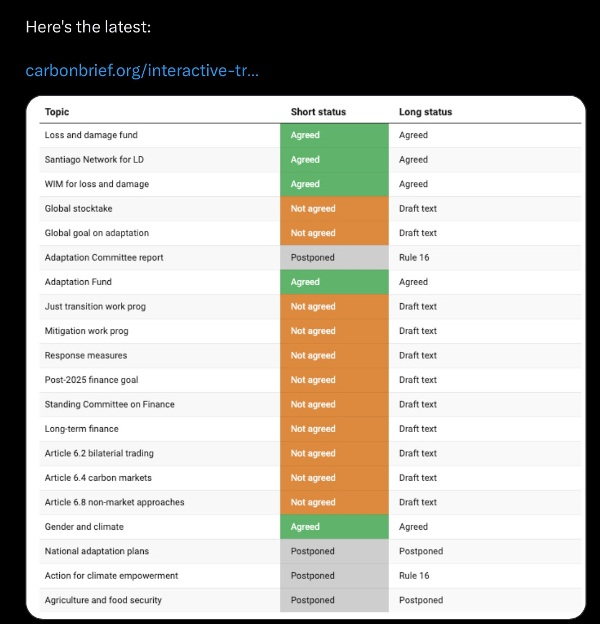Click the Article 6.2 bilateral trading topic
Viewport: 600px width, 624px height.
tap(99, 453)
